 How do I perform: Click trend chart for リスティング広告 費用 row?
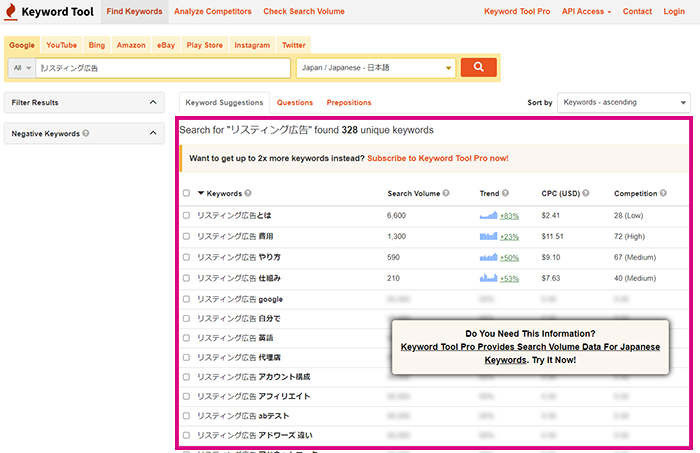point(488,237)
